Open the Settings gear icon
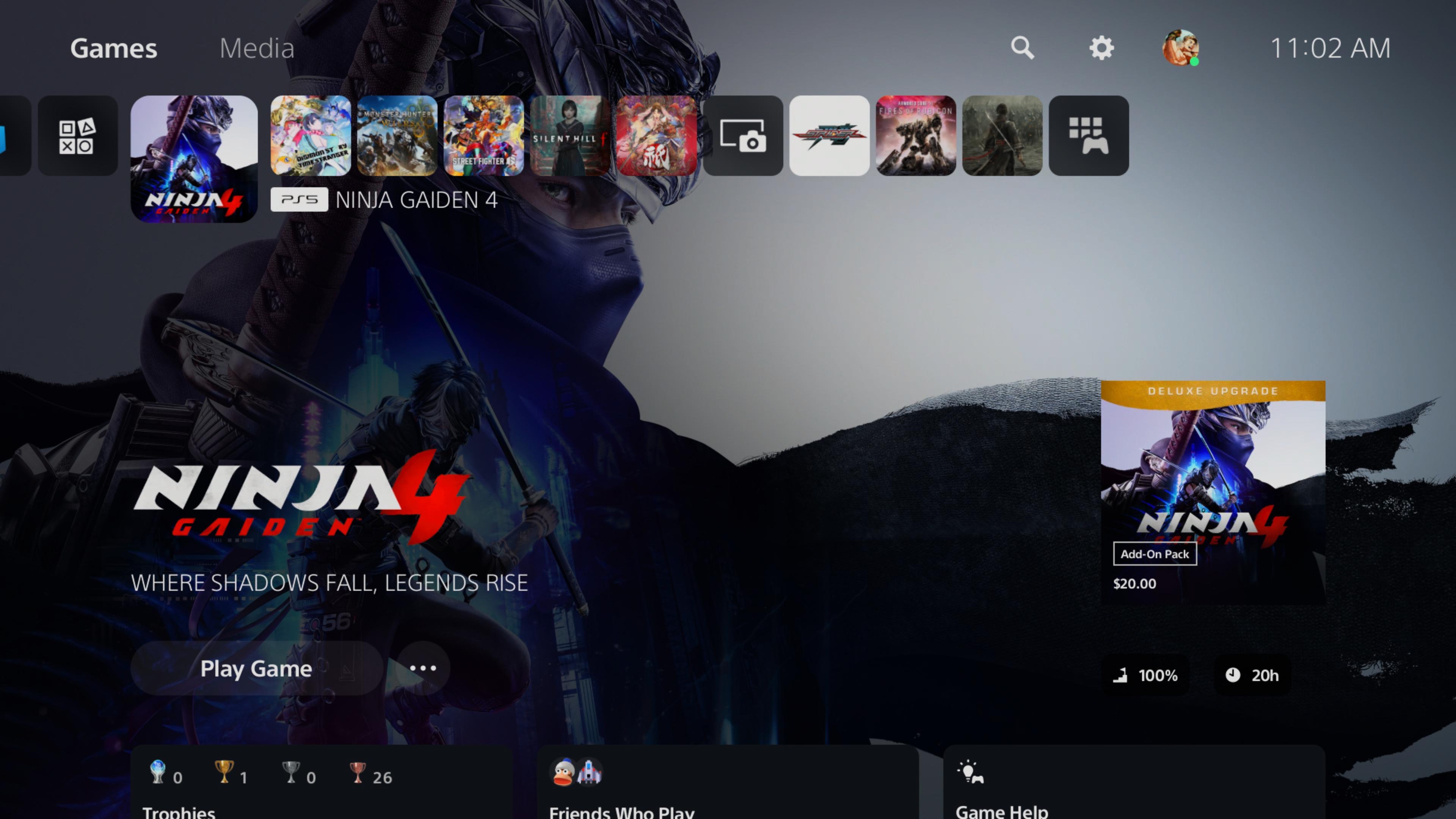Image resolution: width=1456 pixels, height=819 pixels. pos(1101,48)
